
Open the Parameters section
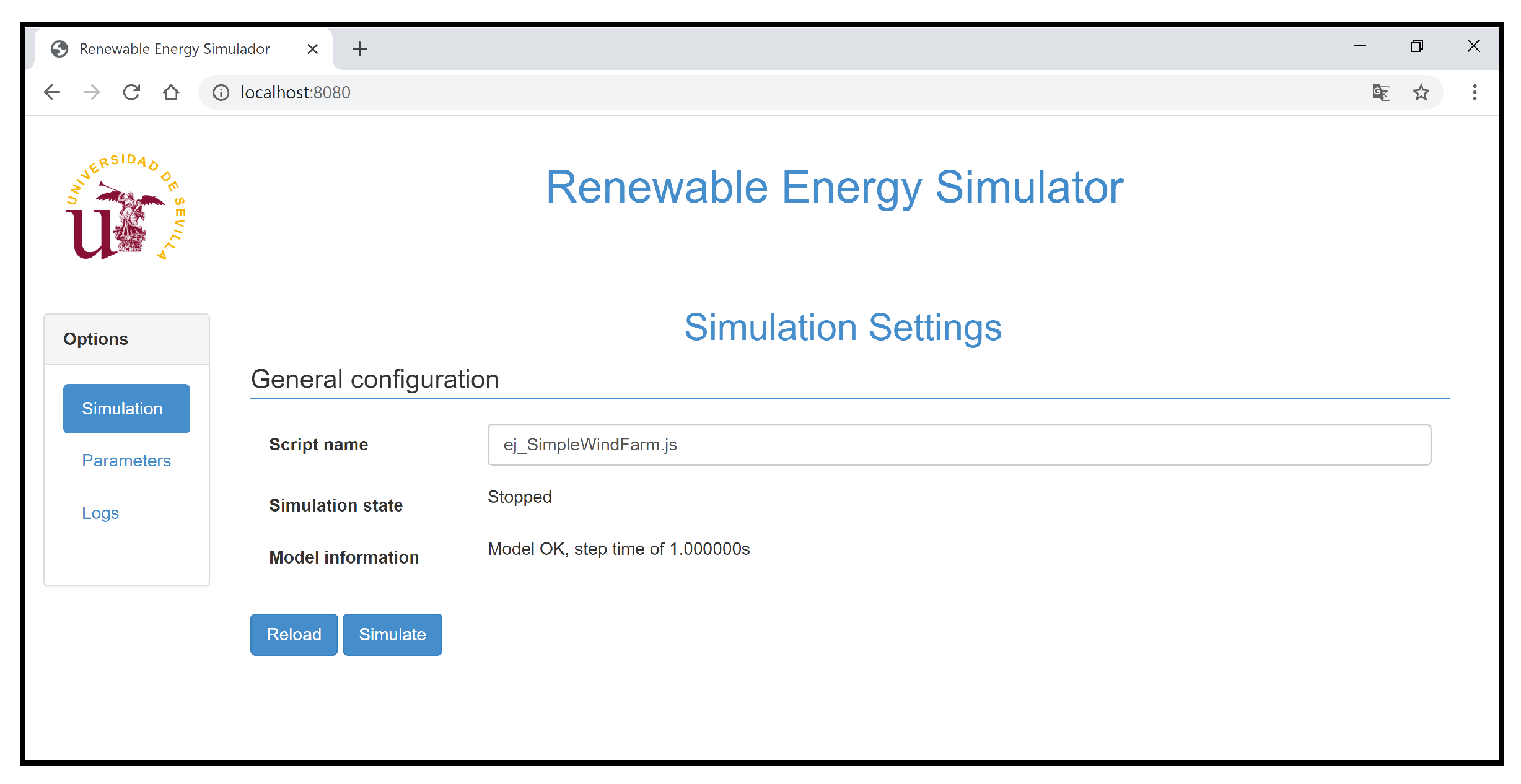click(126, 460)
